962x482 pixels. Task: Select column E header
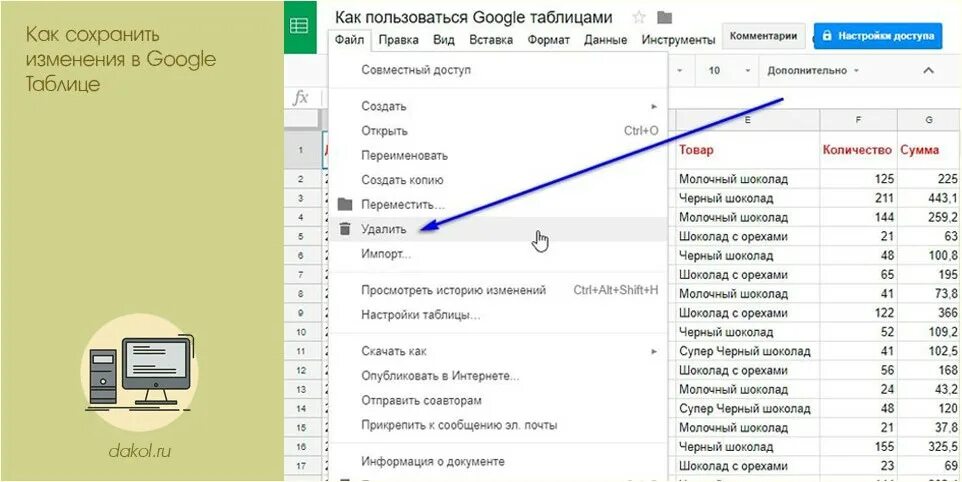tap(747, 120)
